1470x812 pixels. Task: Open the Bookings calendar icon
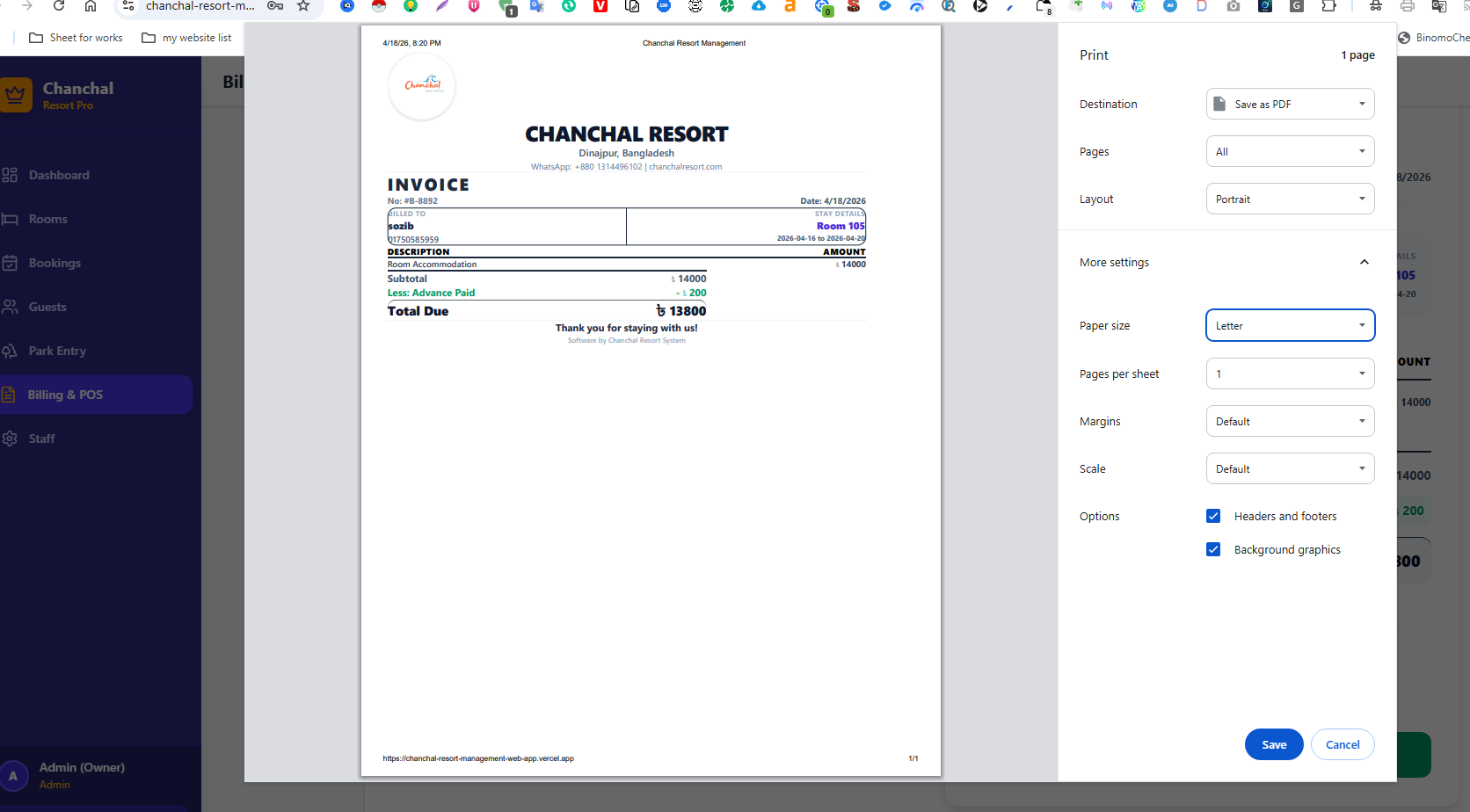[x=10, y=263]
